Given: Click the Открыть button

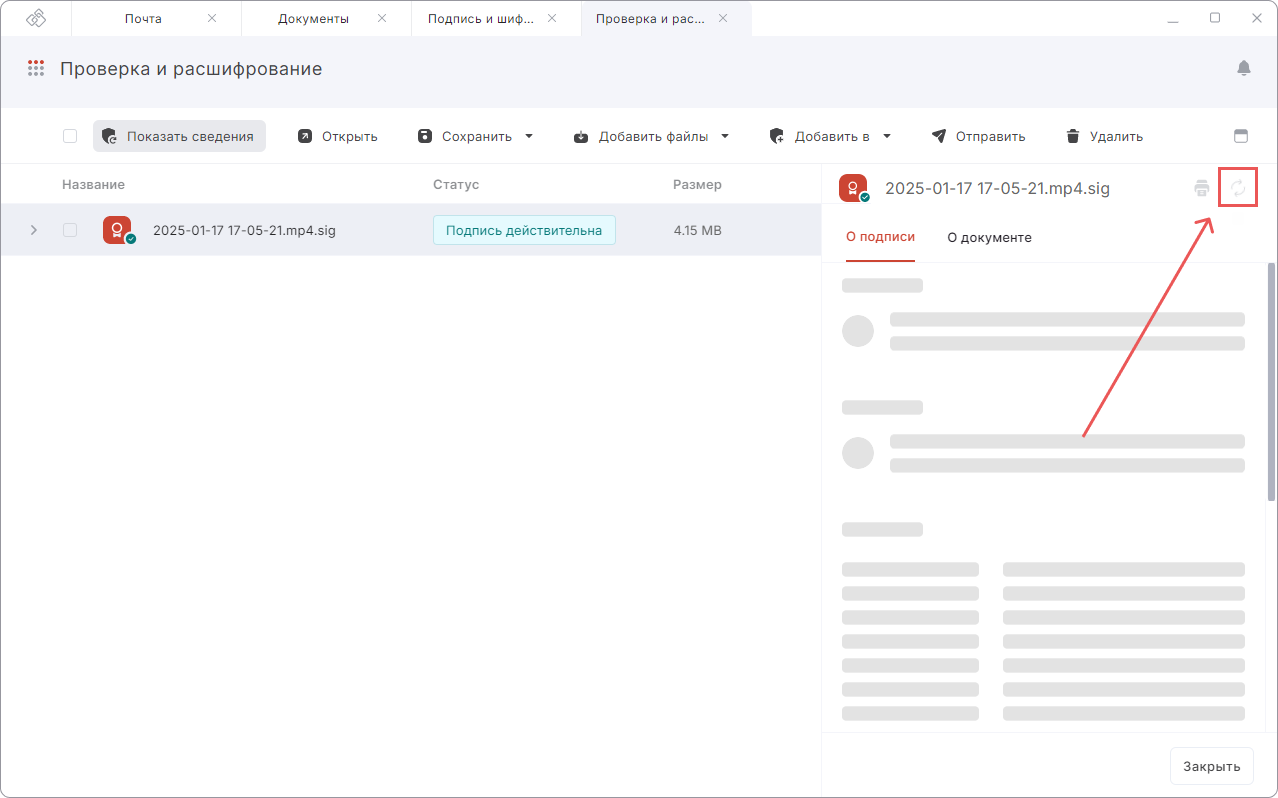Looking at the screenshot, I should (x=337, y=136).
